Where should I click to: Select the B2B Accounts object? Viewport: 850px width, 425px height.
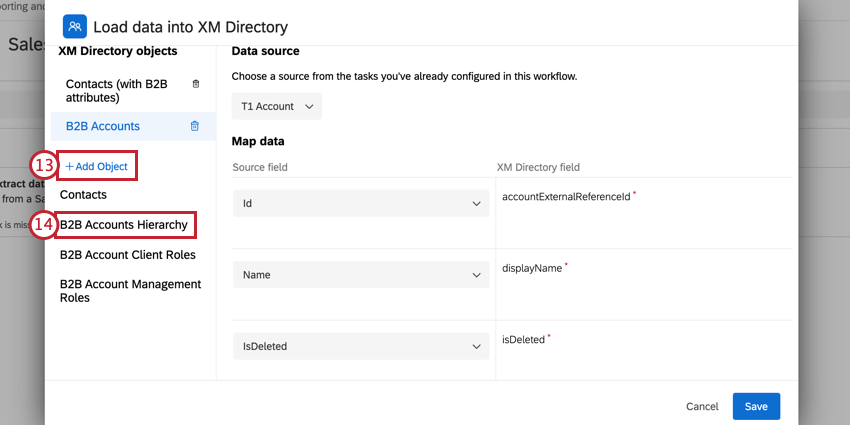point(103,126)
